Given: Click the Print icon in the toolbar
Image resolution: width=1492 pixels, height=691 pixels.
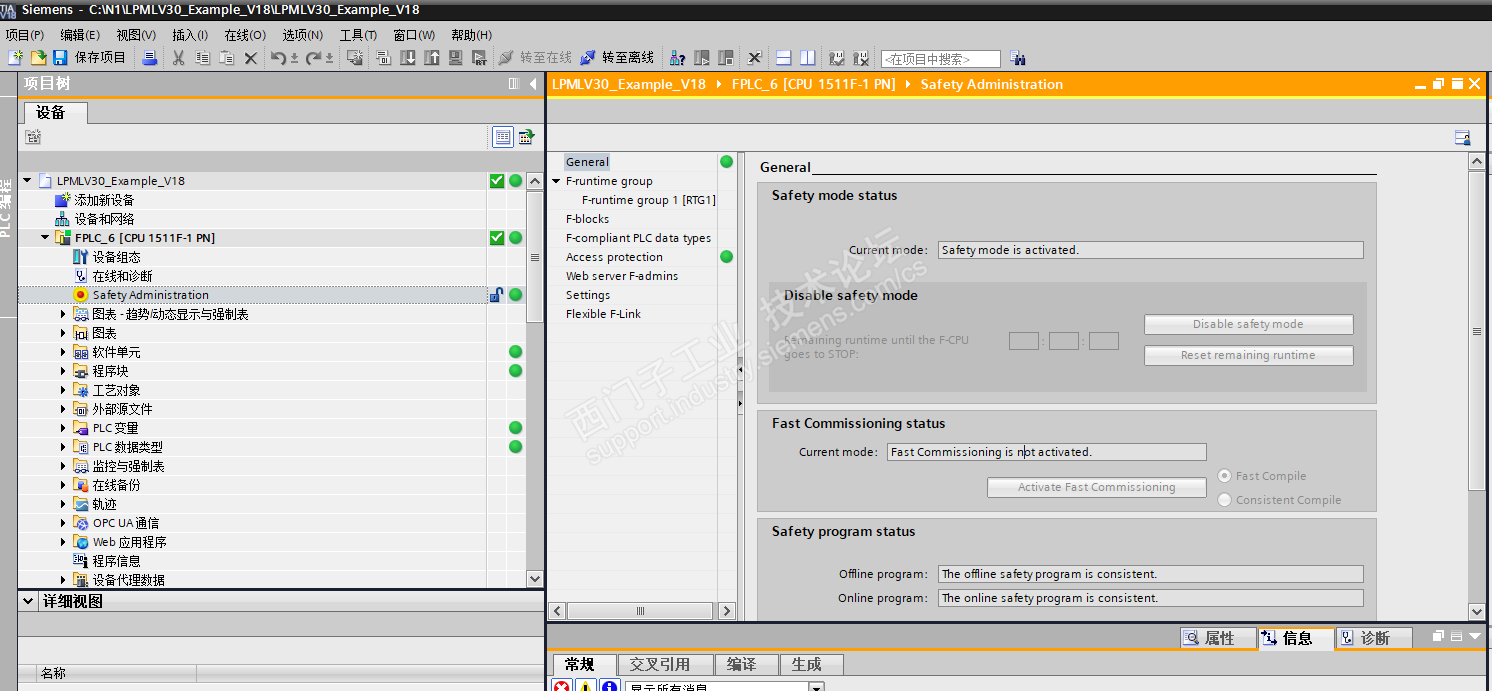Looking at the screenshot, I should click(x=149, y=58).
